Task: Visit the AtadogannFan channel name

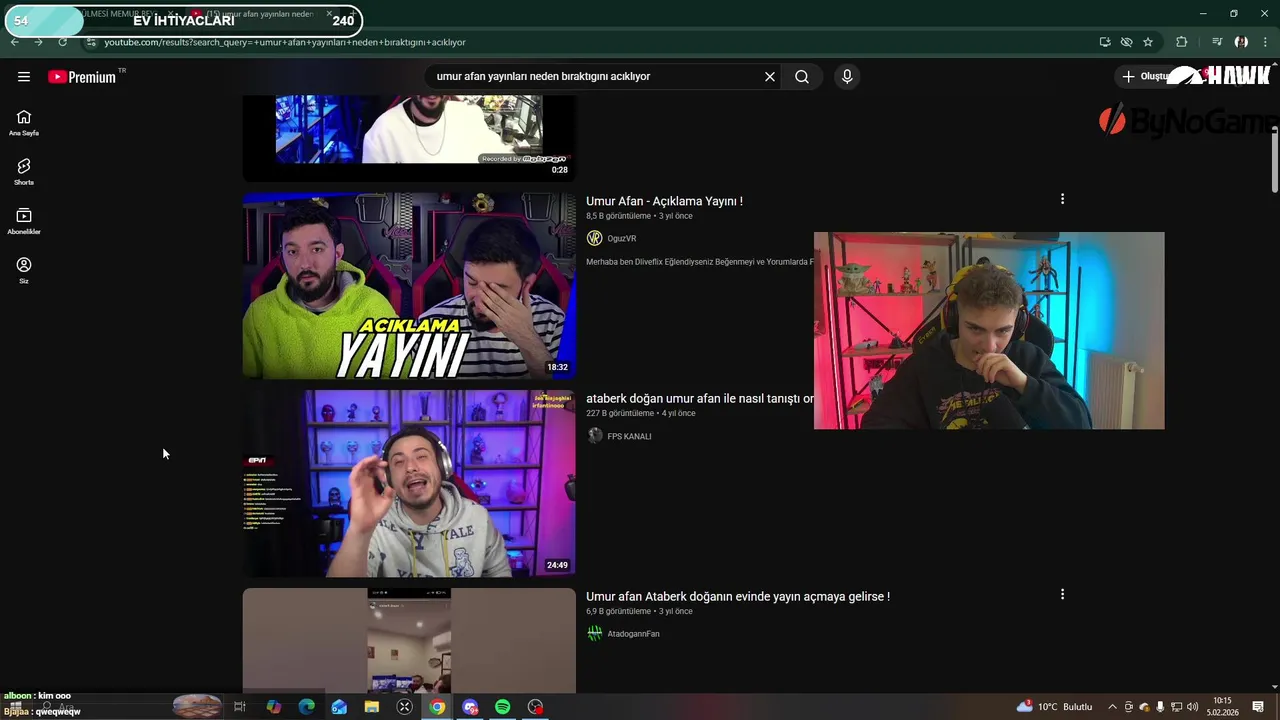Action: point(633,634)
